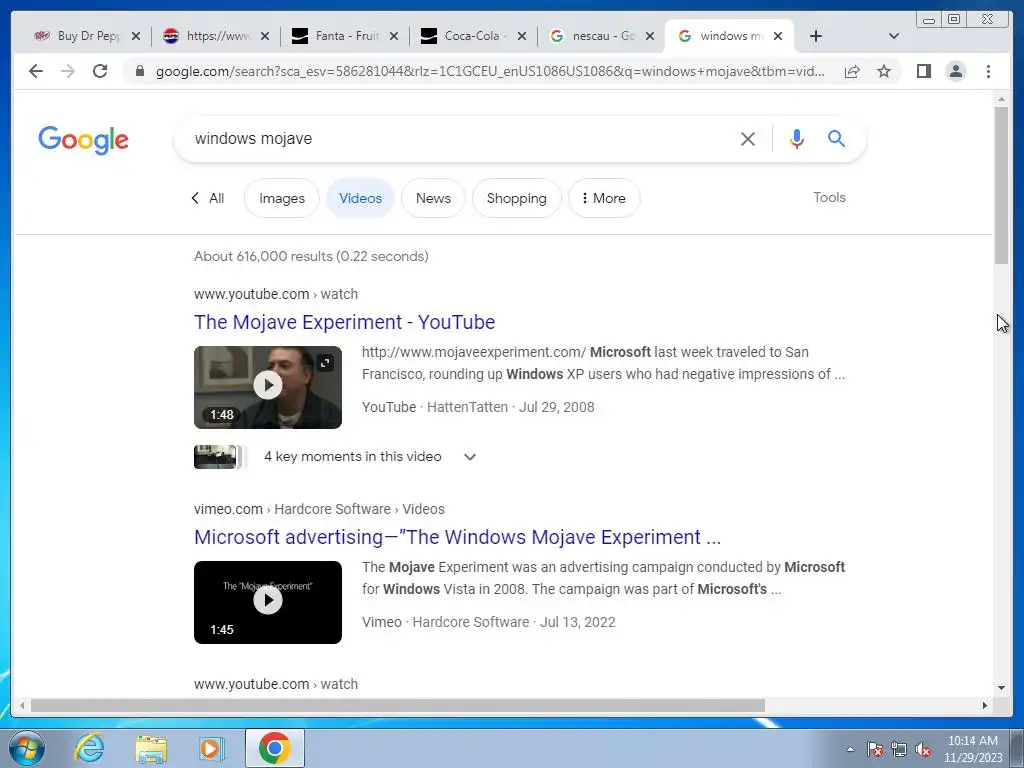Go back using browser back arrow
1024x768 pixels.
(x=36, y=71)
